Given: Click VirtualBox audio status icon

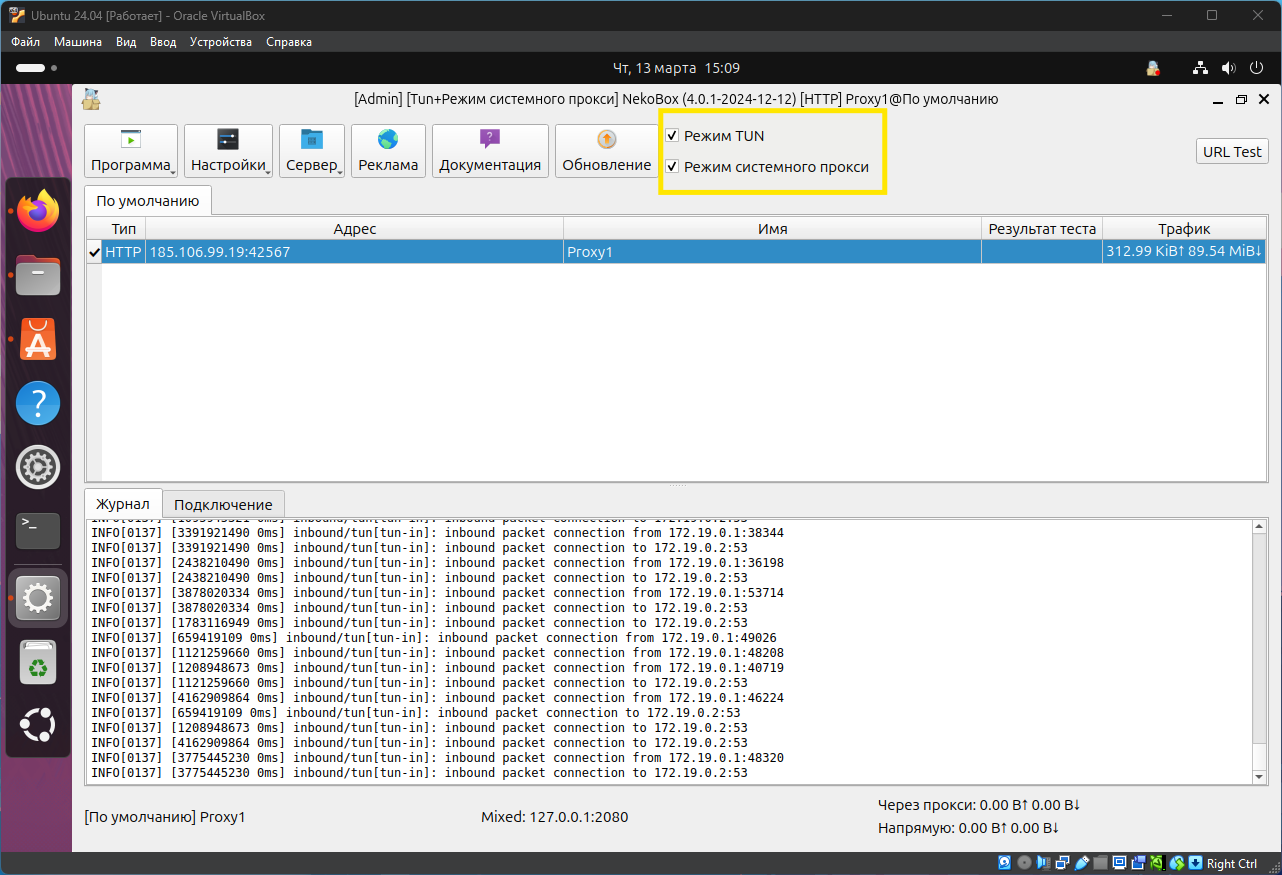Looking at the screenshot, I should click(1043, 863).
